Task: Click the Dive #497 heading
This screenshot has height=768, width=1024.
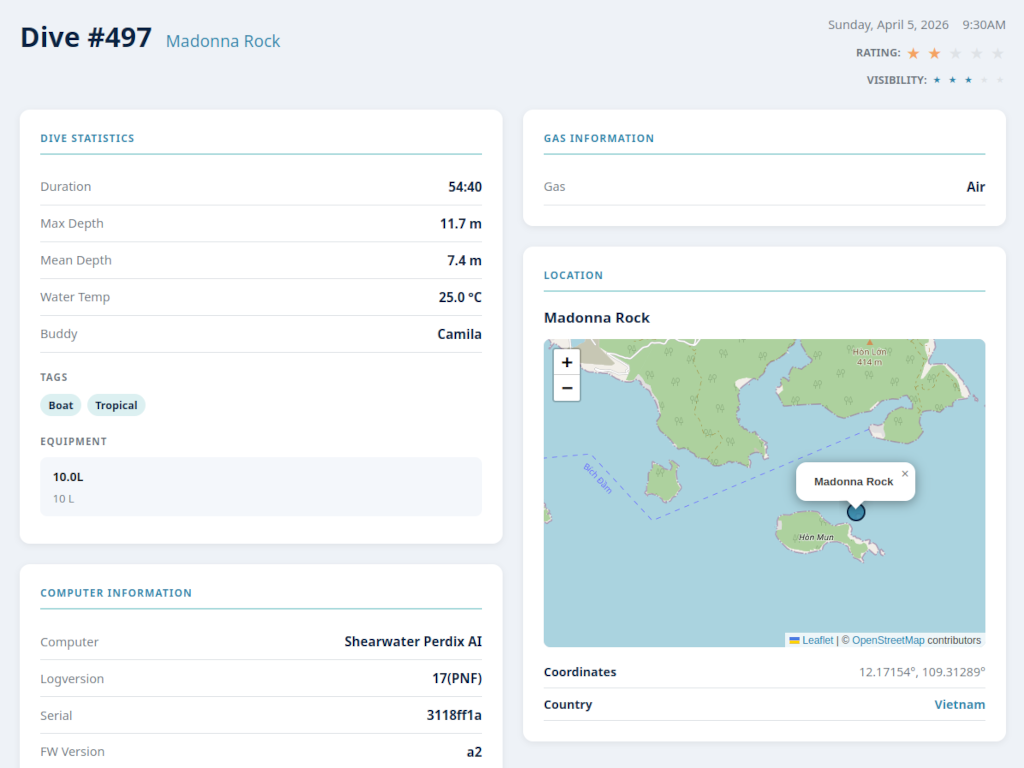Action: coord(86,37)
